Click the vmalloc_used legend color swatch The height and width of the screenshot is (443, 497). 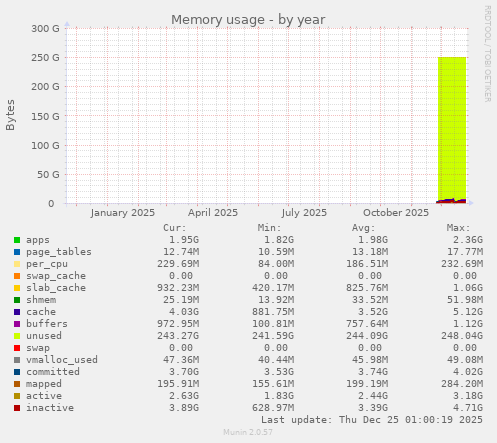pyautogui.click(x=17, y=360)
